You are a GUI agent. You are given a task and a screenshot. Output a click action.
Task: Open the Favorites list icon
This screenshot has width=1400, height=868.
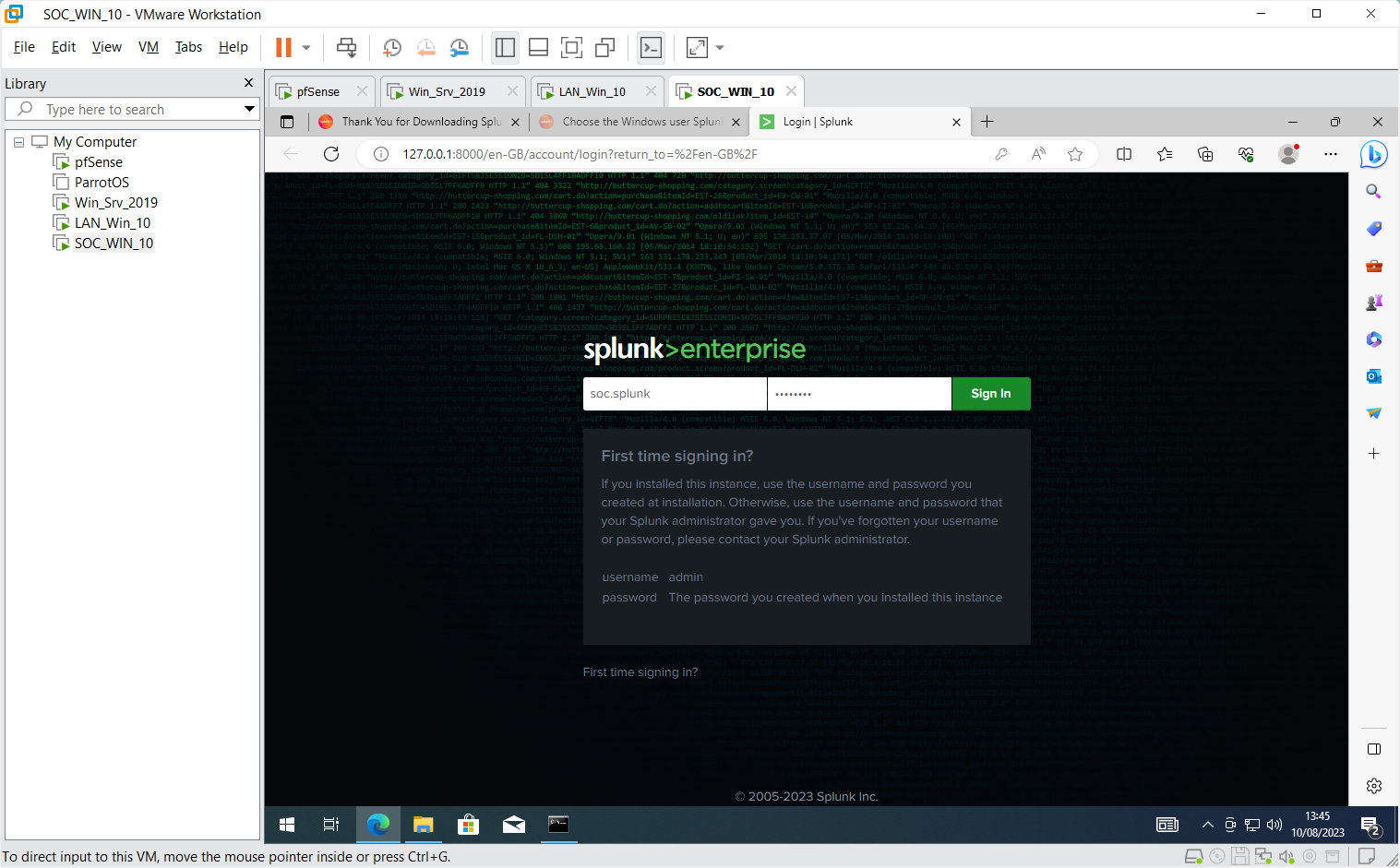[1165, 154]
